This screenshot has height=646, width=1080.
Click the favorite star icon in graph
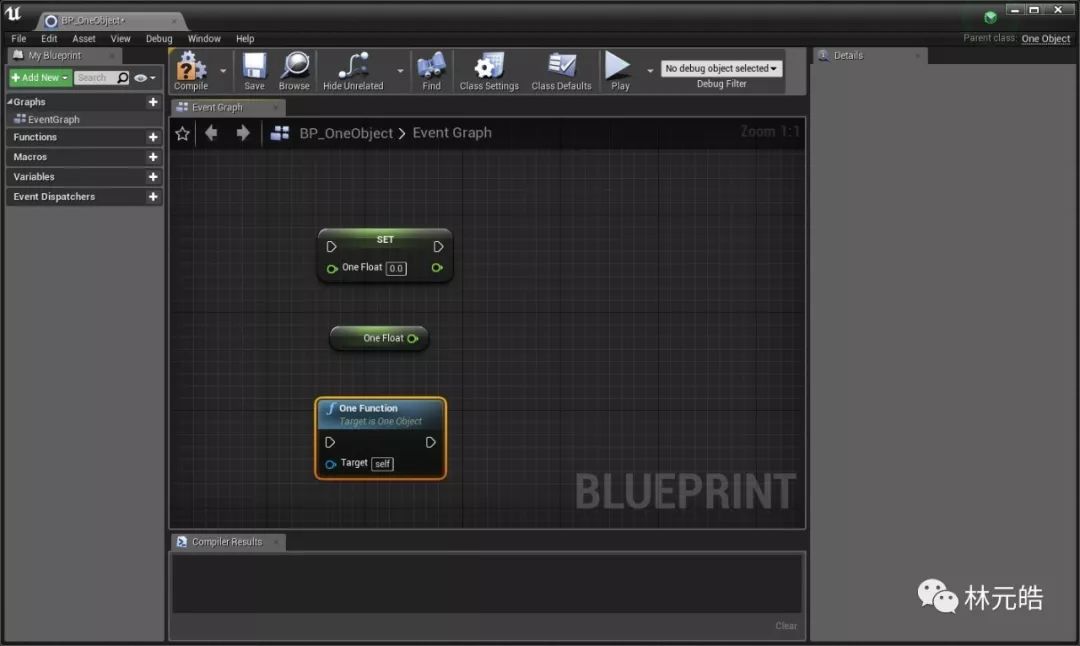coord(182,133)
